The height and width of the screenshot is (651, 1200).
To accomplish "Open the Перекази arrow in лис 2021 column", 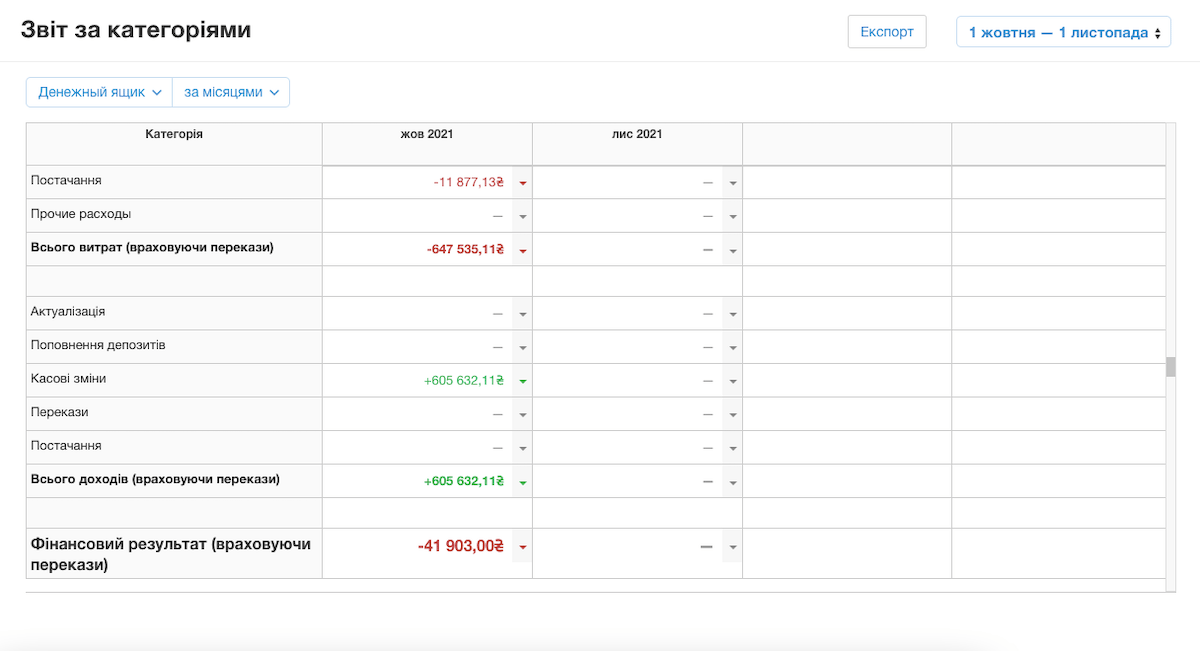I will [x=732, y=414].
